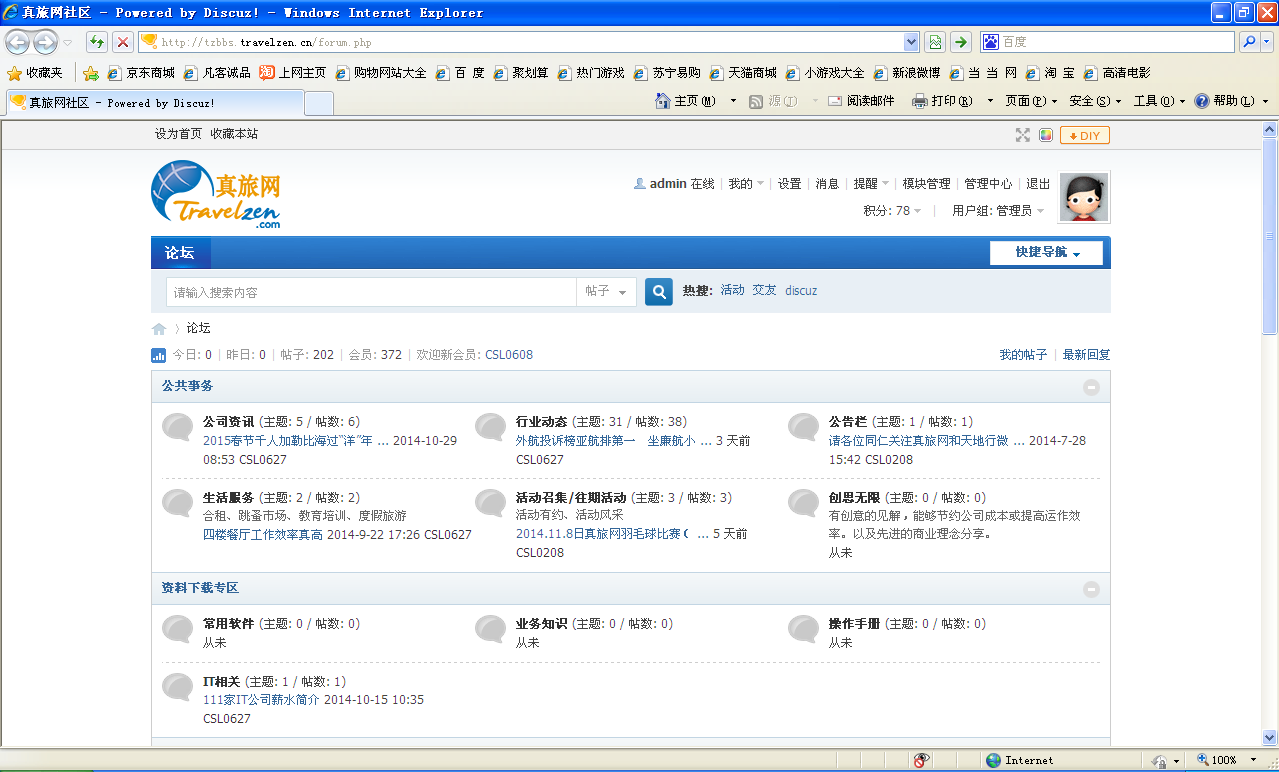Screen dimensions: 1279x772
Task: Open the 常用软件 forum
Action: tap(228, 624)
